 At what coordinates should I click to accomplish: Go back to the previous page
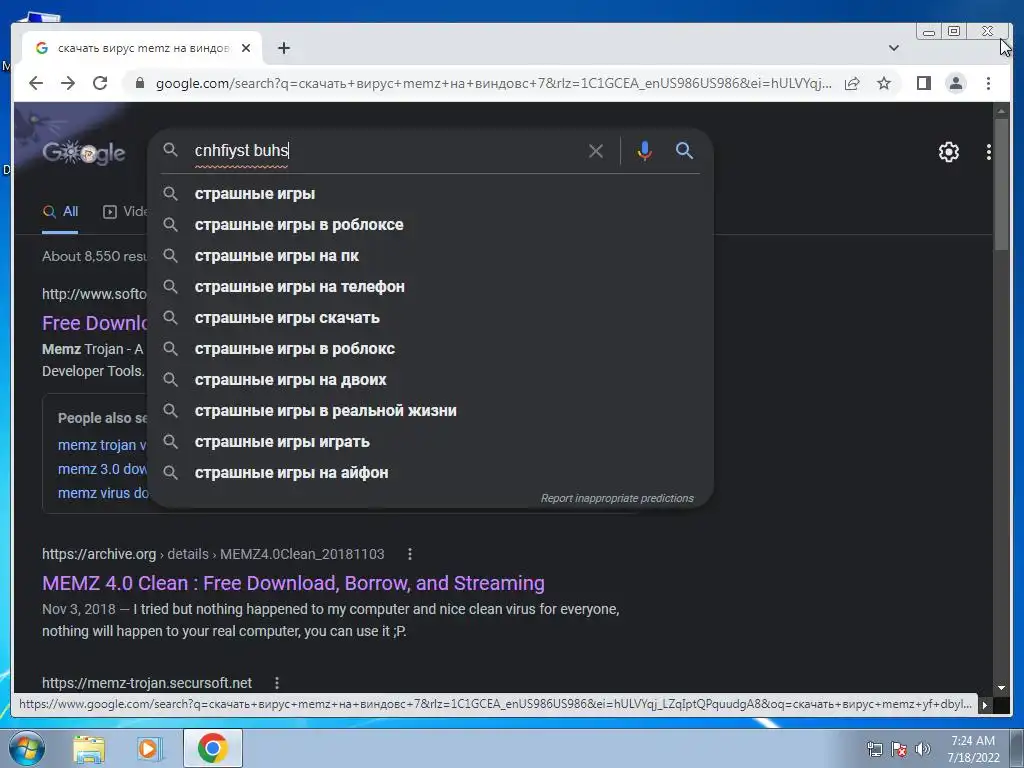pyautogui.click(x=36, y=83)
